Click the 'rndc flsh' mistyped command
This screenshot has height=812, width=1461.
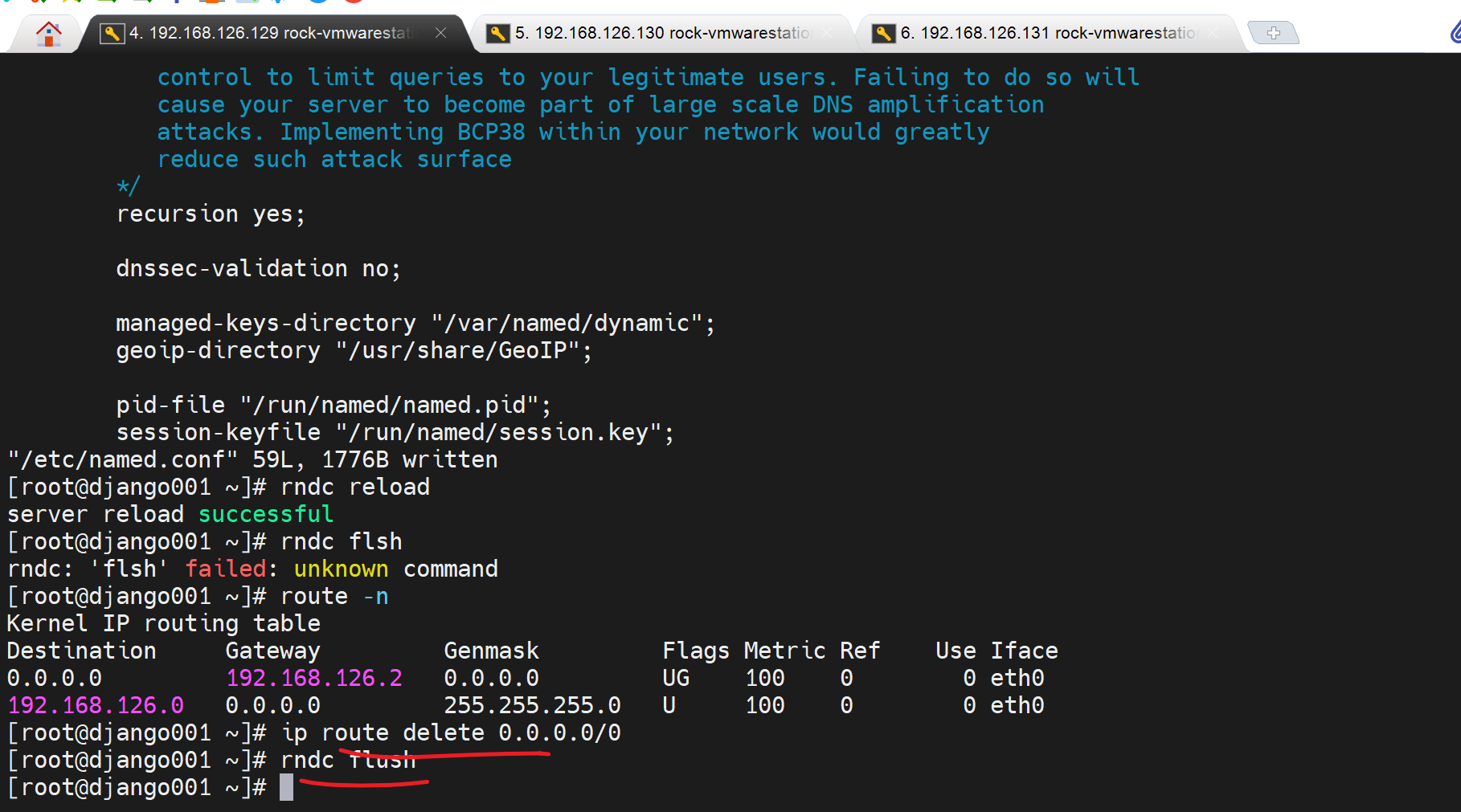342,541
